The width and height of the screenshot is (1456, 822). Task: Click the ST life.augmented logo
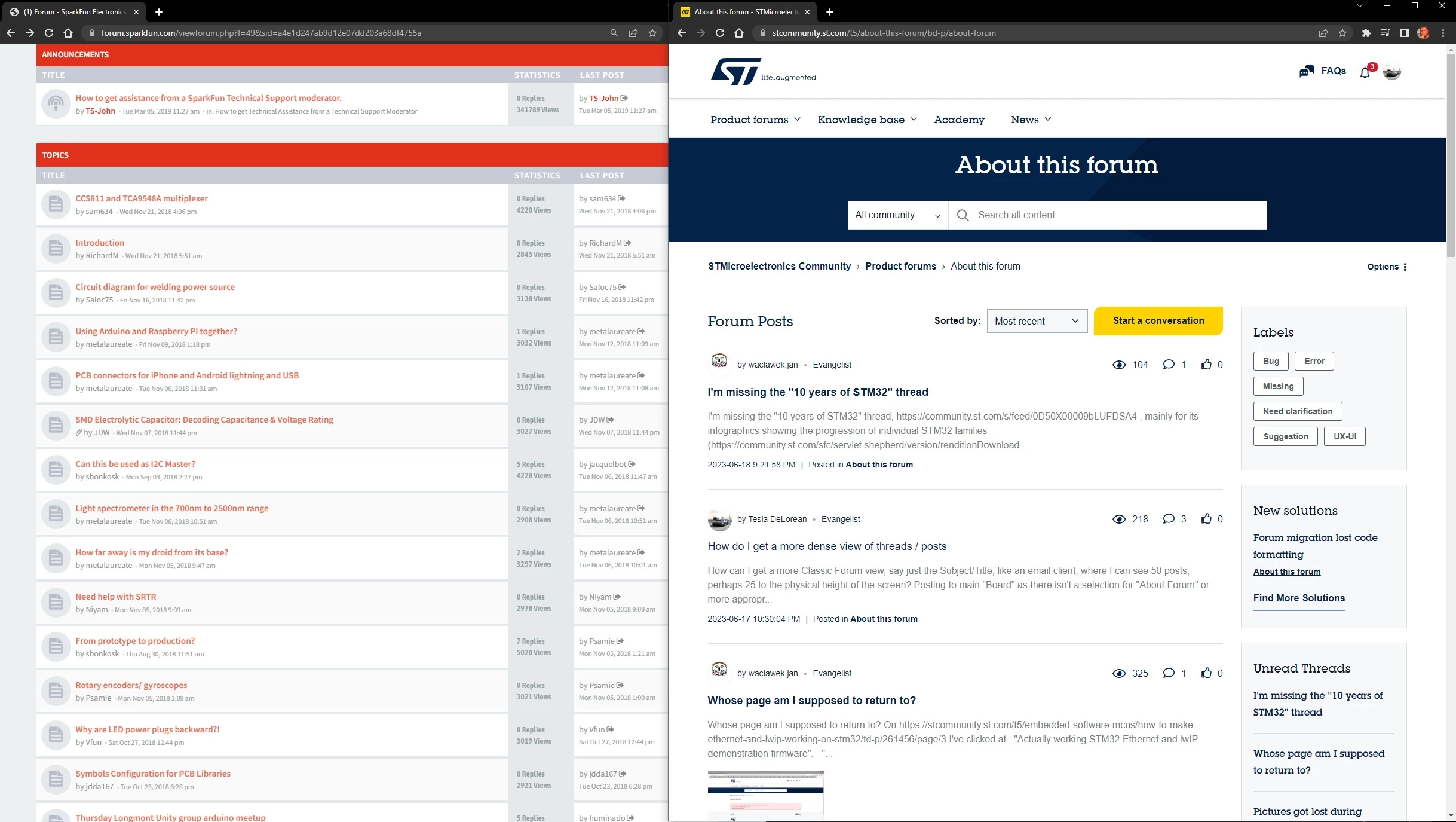pos(763,72)
